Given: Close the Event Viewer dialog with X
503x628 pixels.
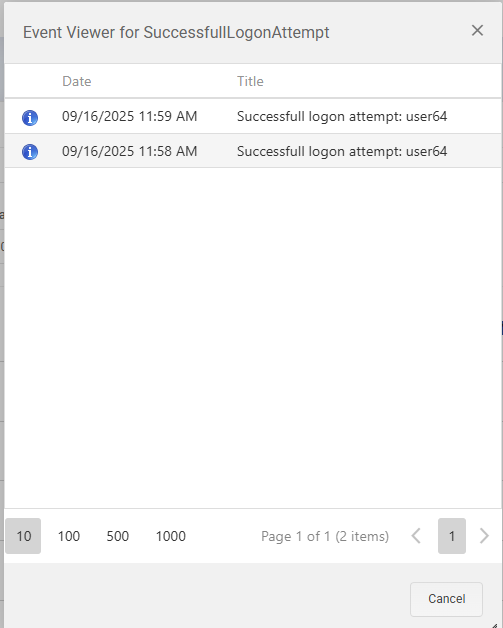Looking at the screenshot, I should [477, 30].
